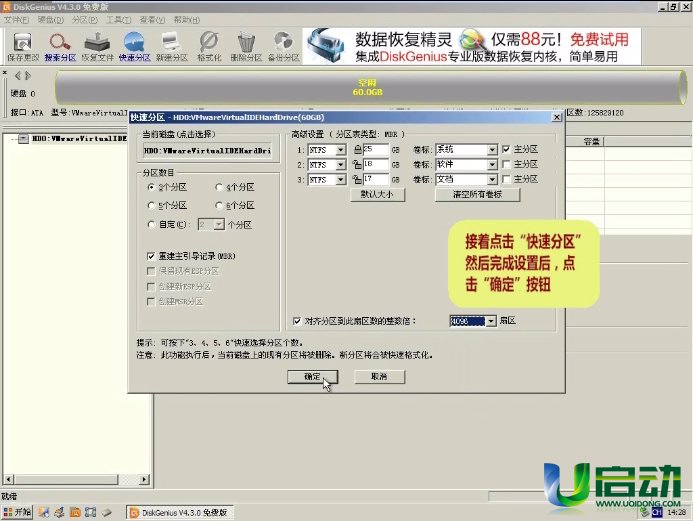Click the 新建分区 (New Partition) icon

(x=171, y=46)
